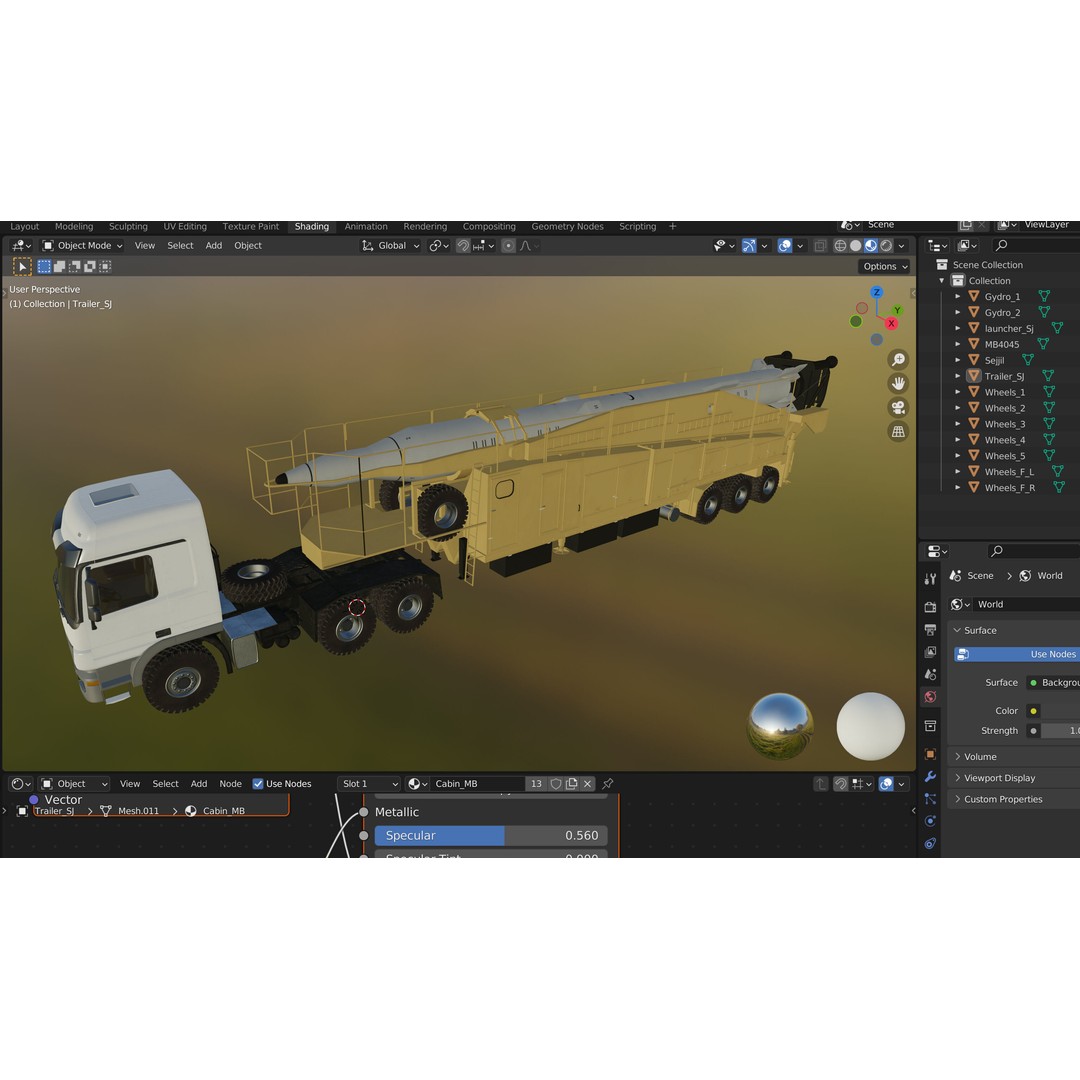
Task: Expand the Trailer_SJ object in outliner
Action: (x=957, y=376)
